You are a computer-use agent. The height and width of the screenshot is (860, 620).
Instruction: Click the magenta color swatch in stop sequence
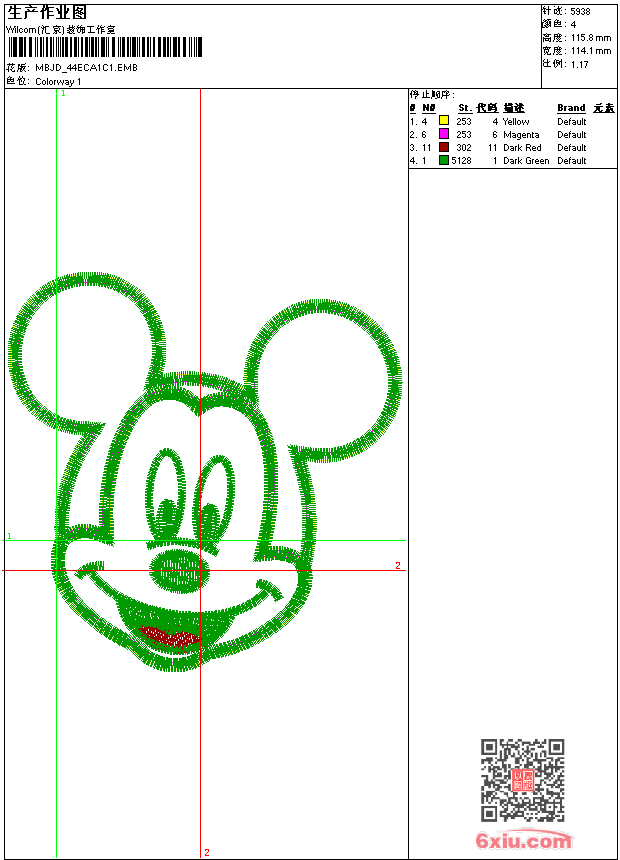pyautogui.click(x=444, y=134)
